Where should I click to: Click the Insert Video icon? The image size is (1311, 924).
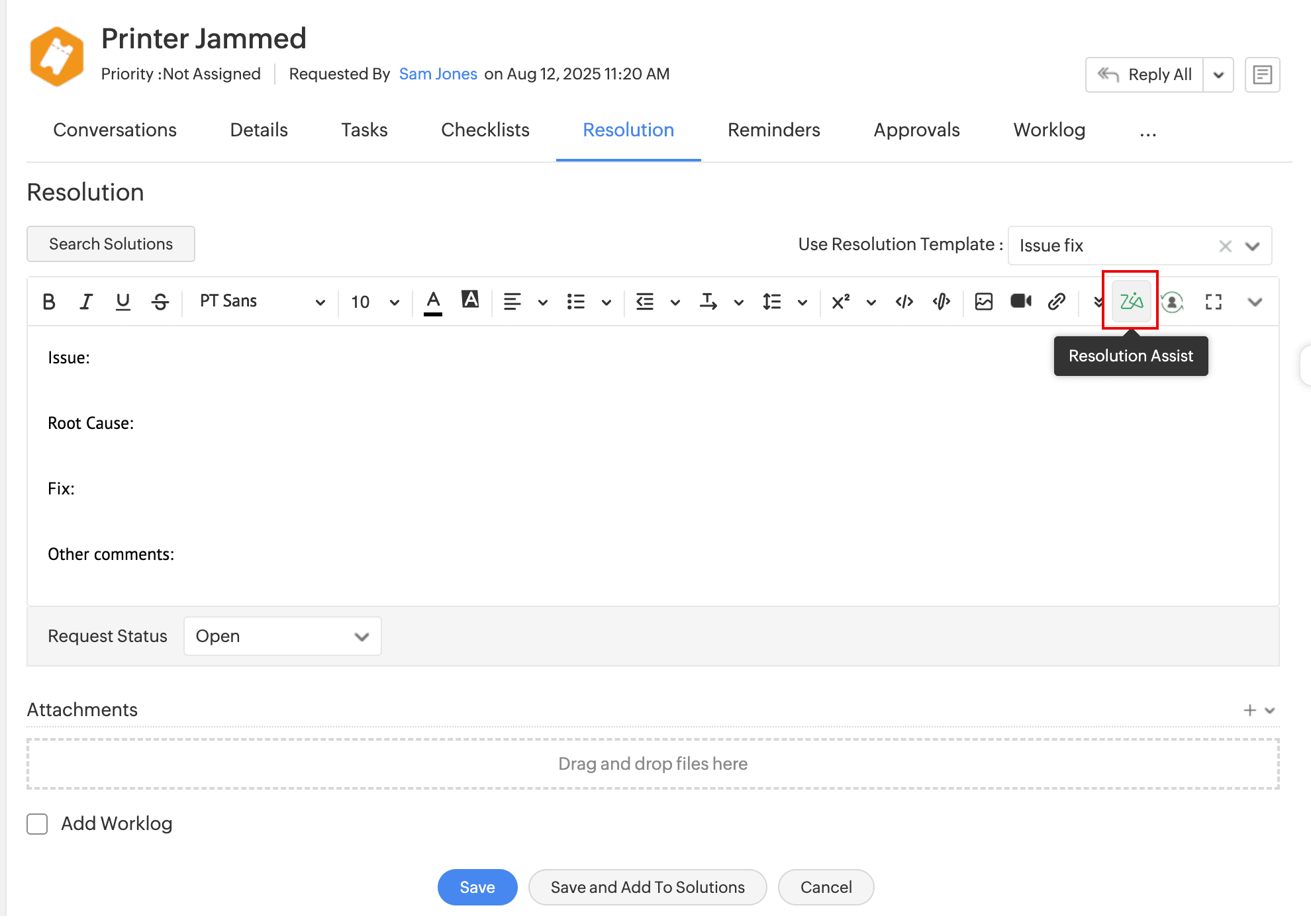[1020, 302]
